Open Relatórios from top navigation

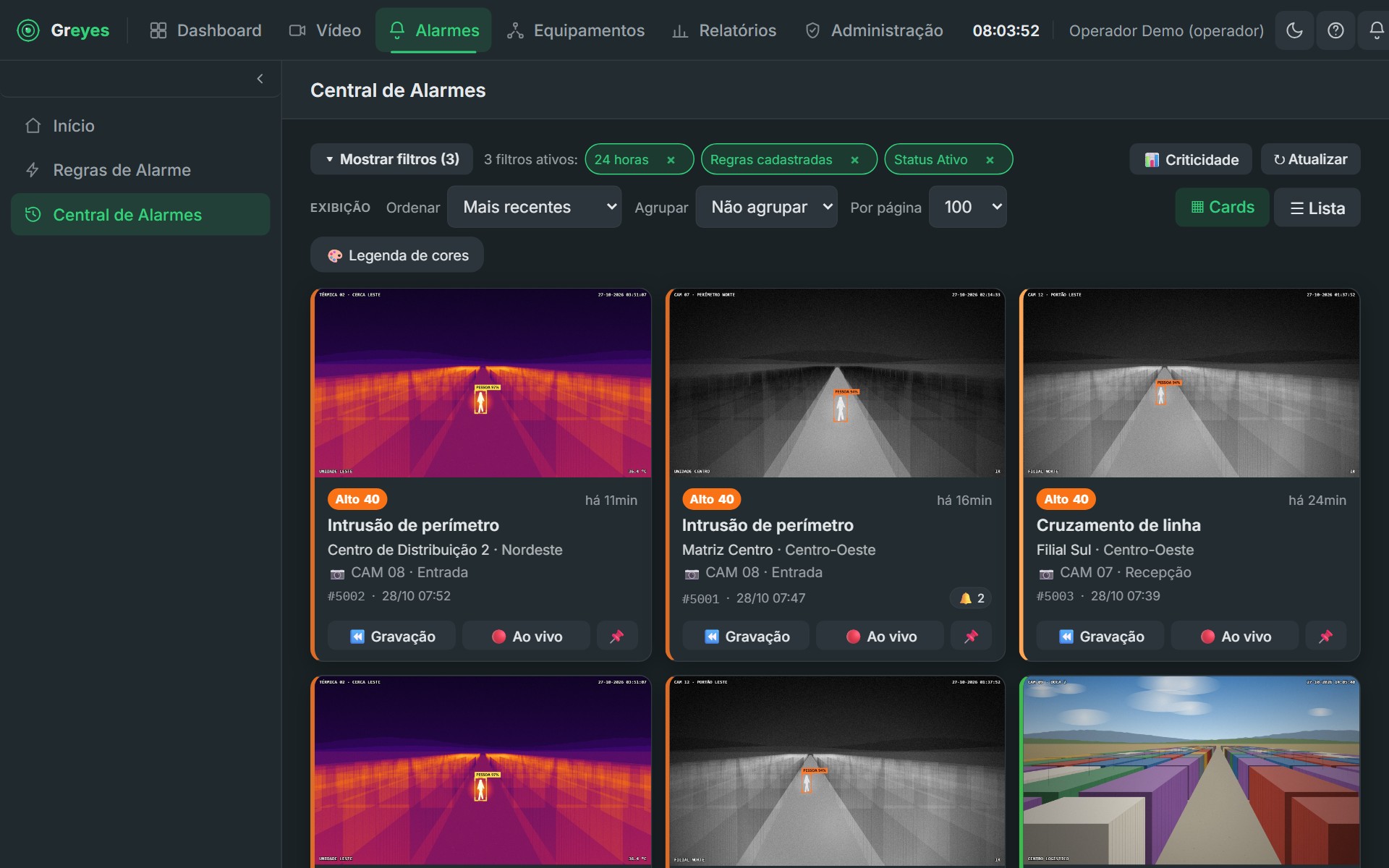[x=724, y=30]
